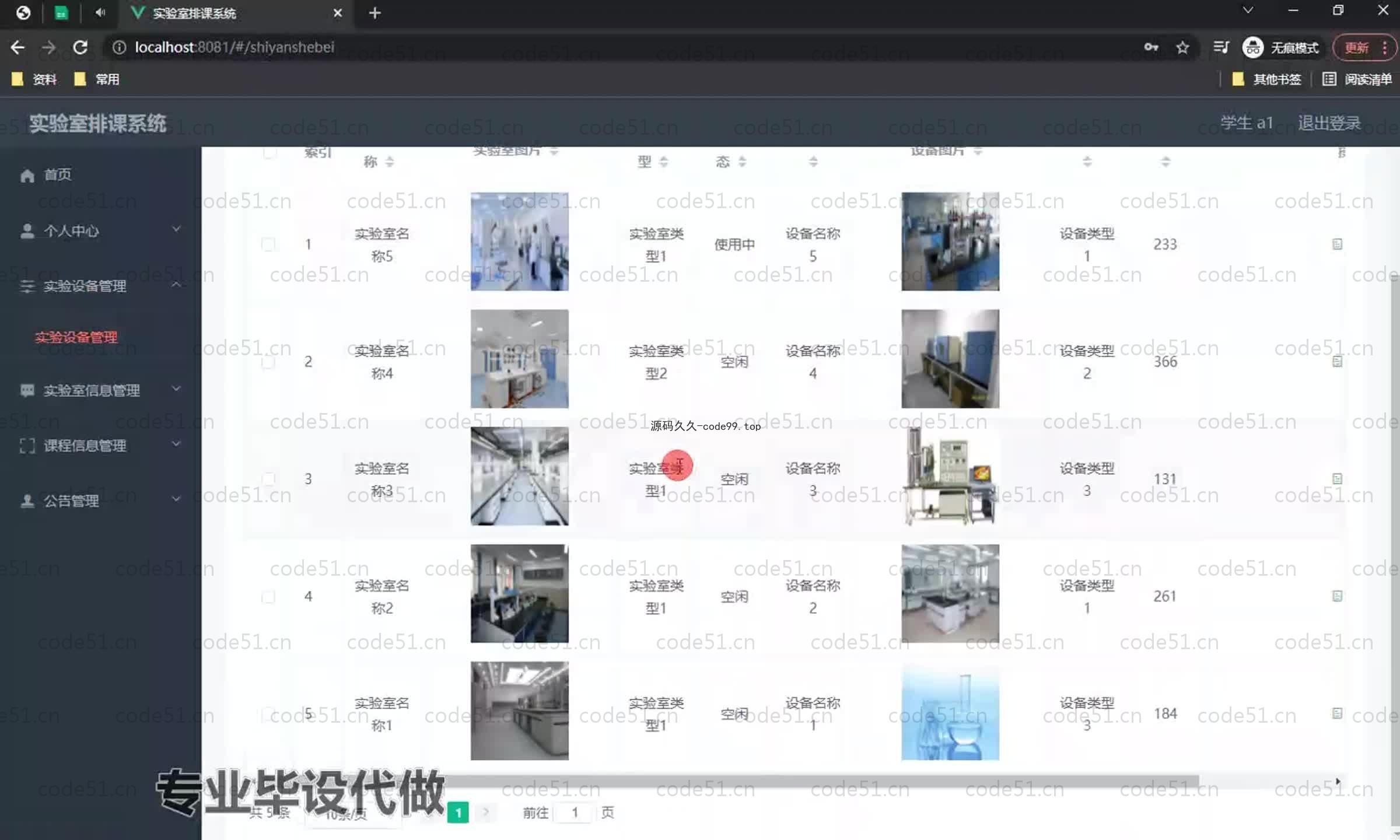The image size is (1400, 840).
Task: Click the quantity value 366
Action: pos(1165,362)
